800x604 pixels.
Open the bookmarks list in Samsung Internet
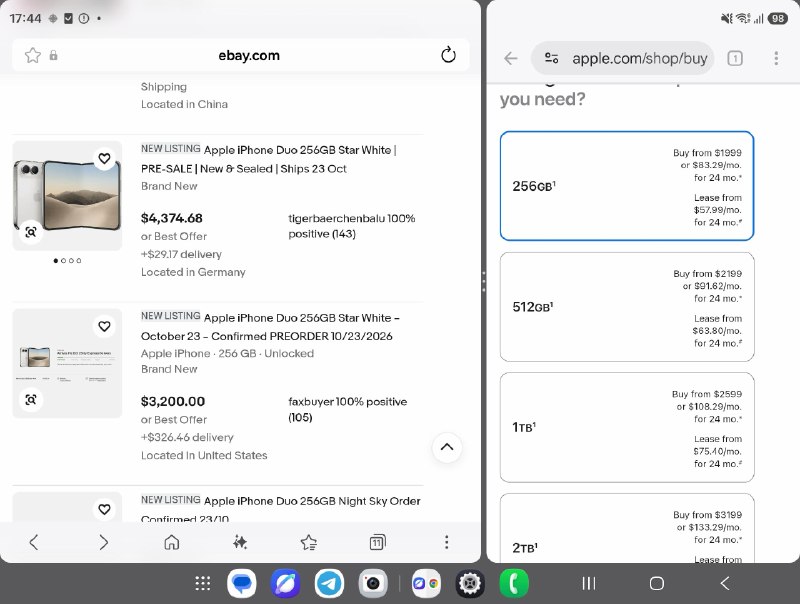(309, 542)
